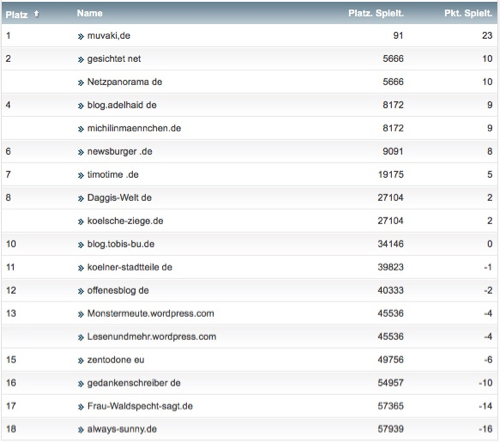Image resolution: width=500 pixels, height=443 pixels.
Task: Select the points value -16
Action: pos(486,429)
